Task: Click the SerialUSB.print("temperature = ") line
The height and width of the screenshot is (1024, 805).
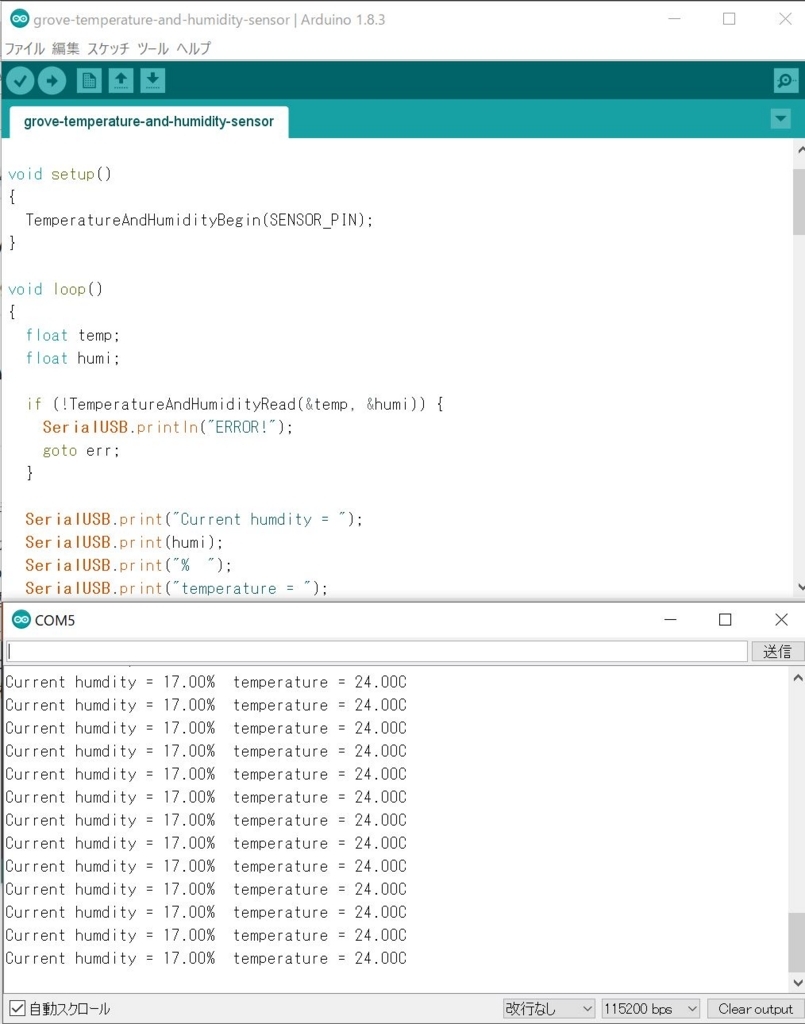Action: (176, 588)
